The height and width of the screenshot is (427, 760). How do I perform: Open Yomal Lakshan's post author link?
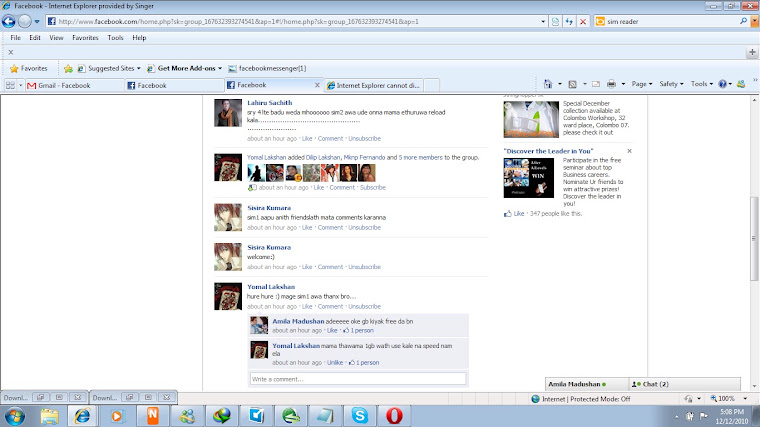(271, 287)
